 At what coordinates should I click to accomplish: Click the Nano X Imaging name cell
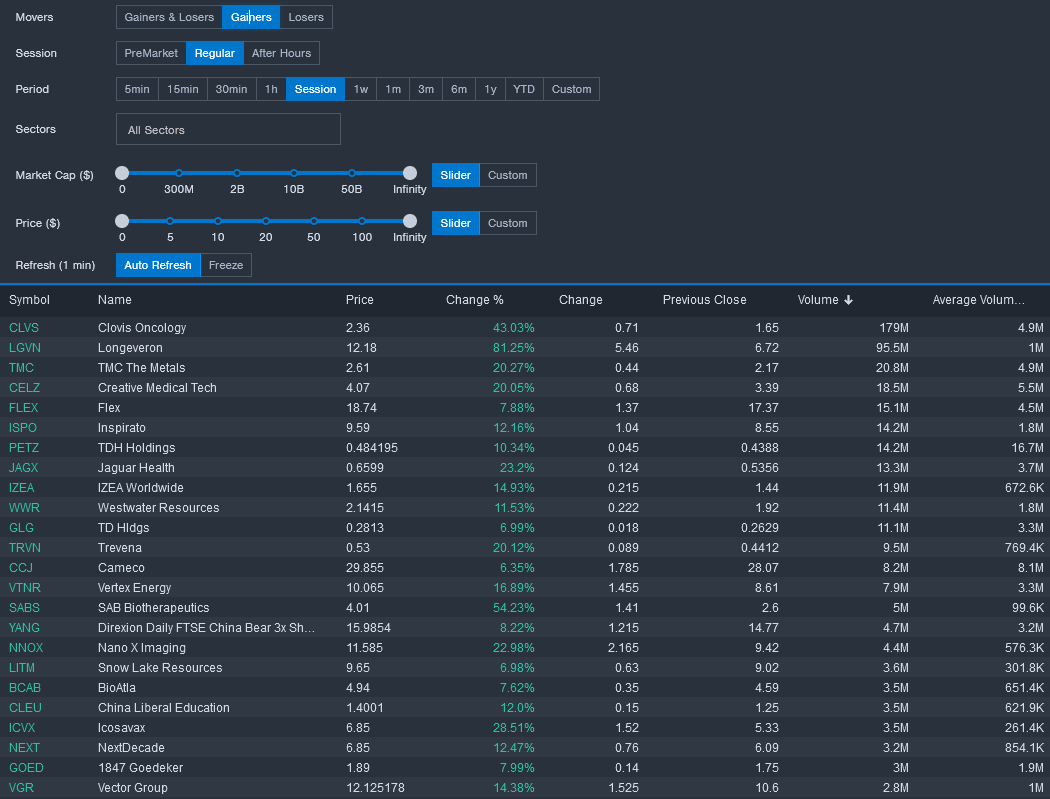(142, 648)
